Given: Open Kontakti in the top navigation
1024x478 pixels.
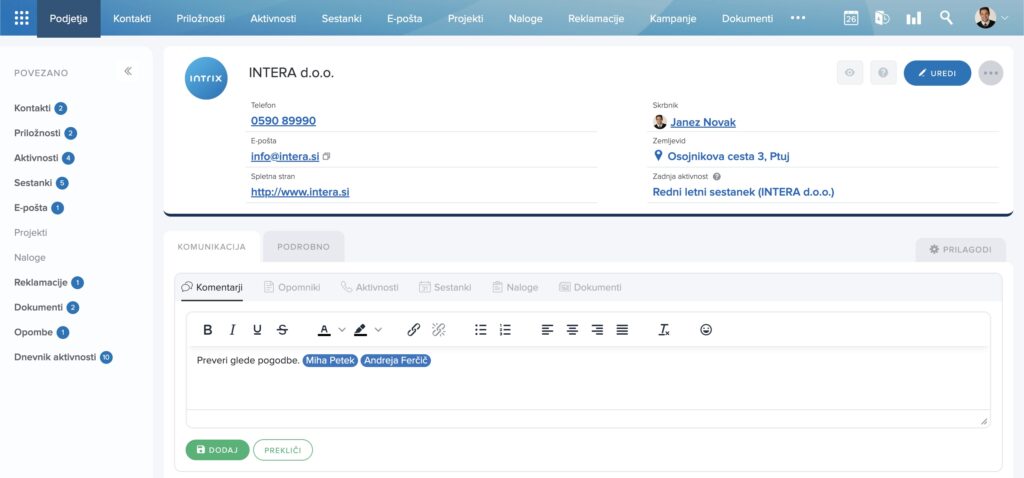Looking at the screenshot, I should coord(132,18).
